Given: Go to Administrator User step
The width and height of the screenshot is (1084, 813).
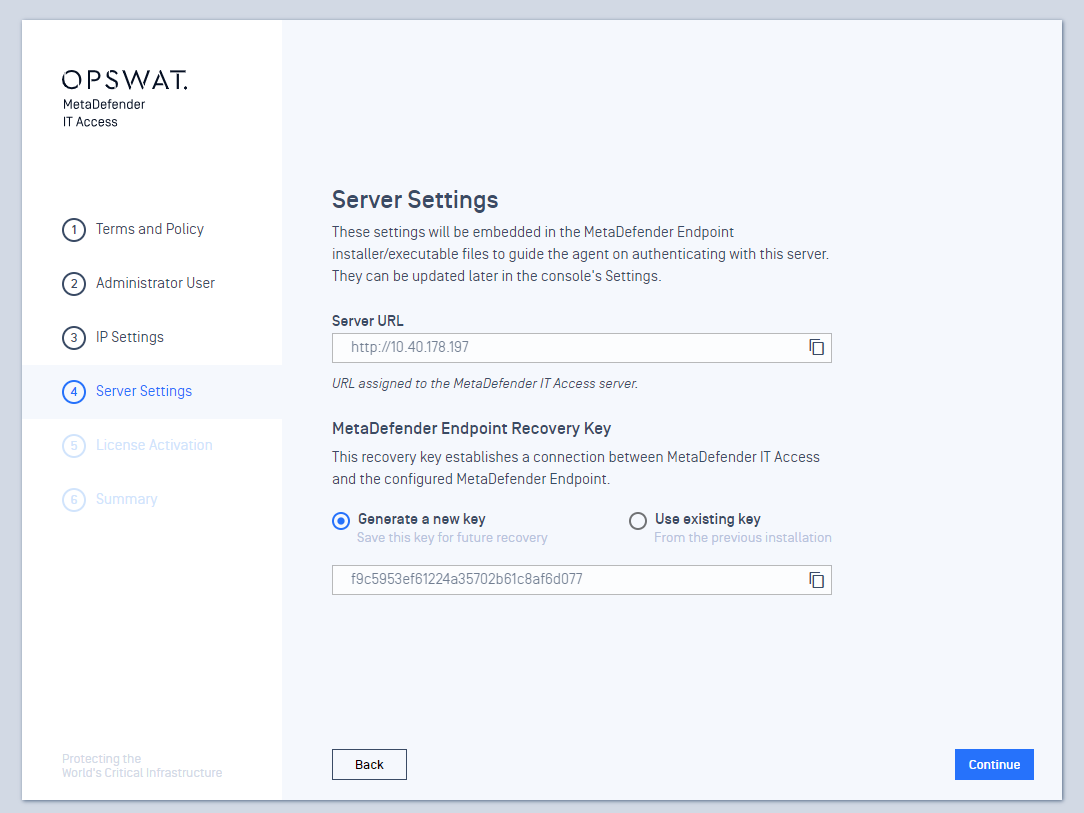Looking at the screenshot, I should pos(156,283).
